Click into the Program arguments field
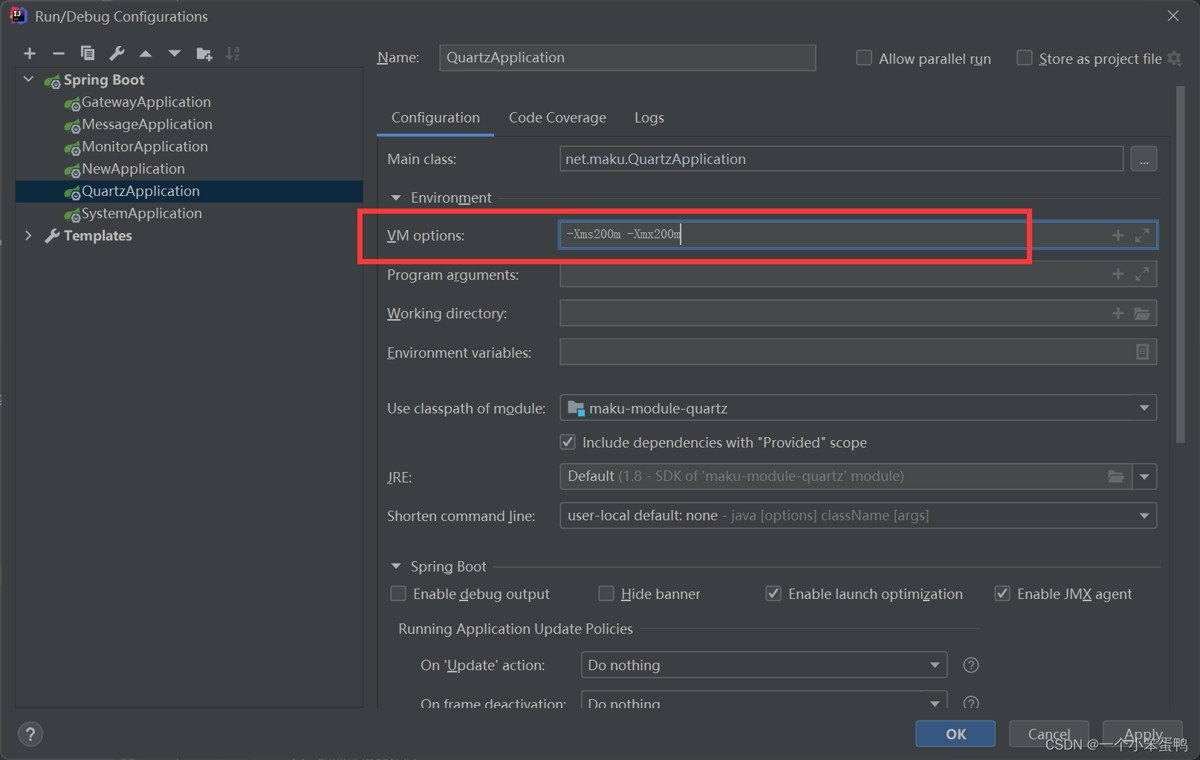This screenshot has height=760, width=1200. click(x=832, y=274)
